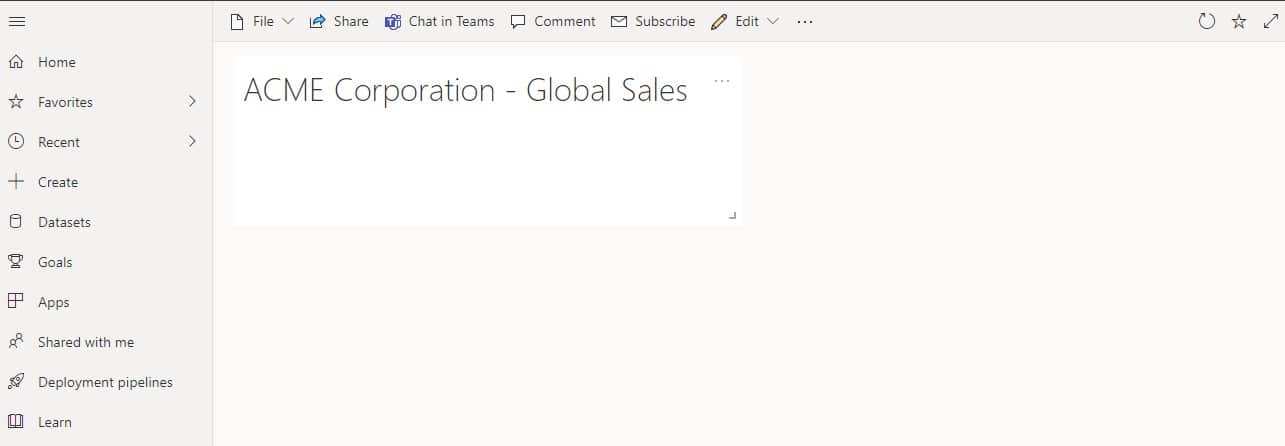The height and width of the screenshot is (446, 1285).
Task: Click the Apps grid icon
Action: (x=16, y=302)
